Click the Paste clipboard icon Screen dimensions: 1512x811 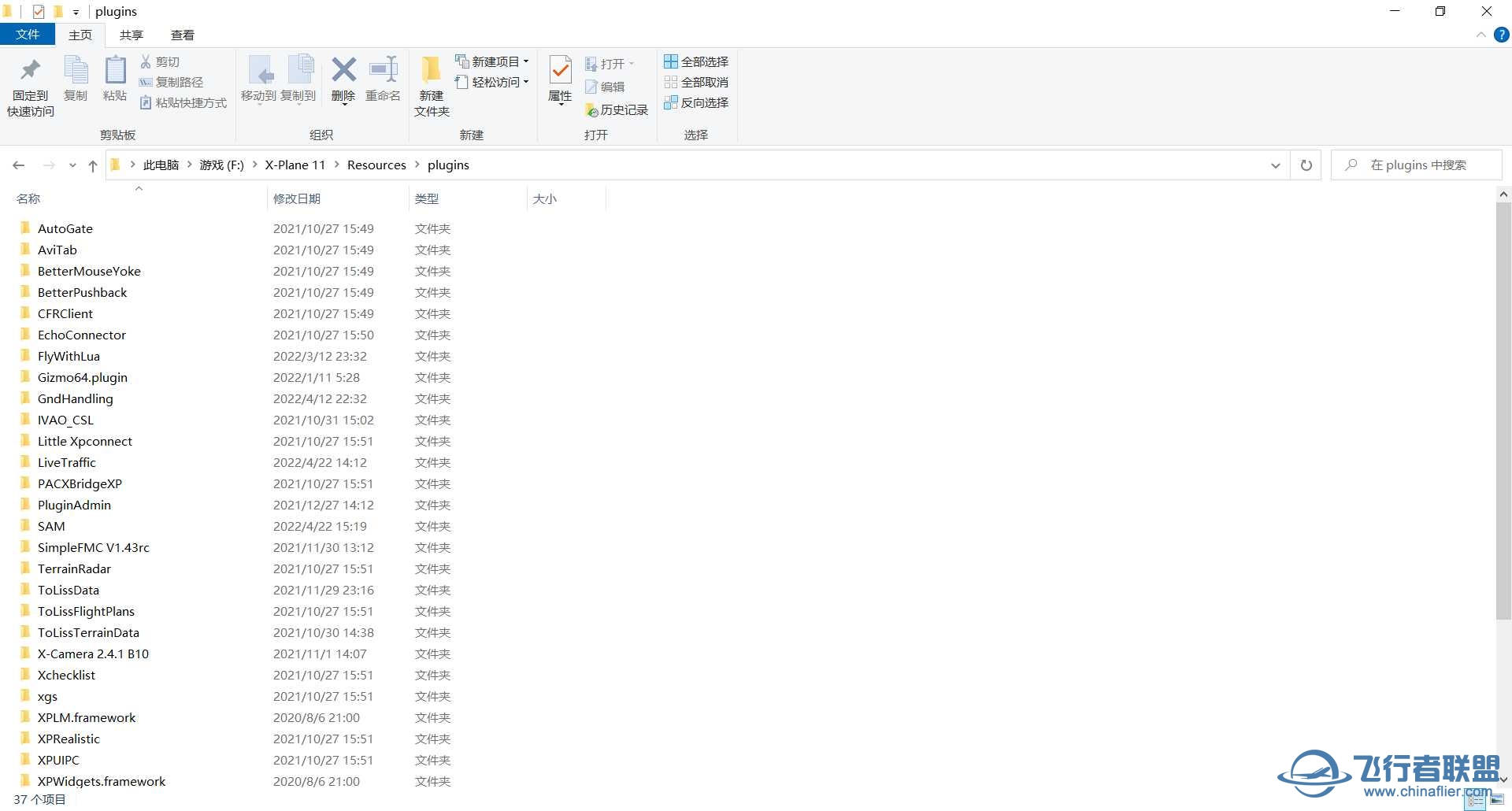[x=115, y=70]
